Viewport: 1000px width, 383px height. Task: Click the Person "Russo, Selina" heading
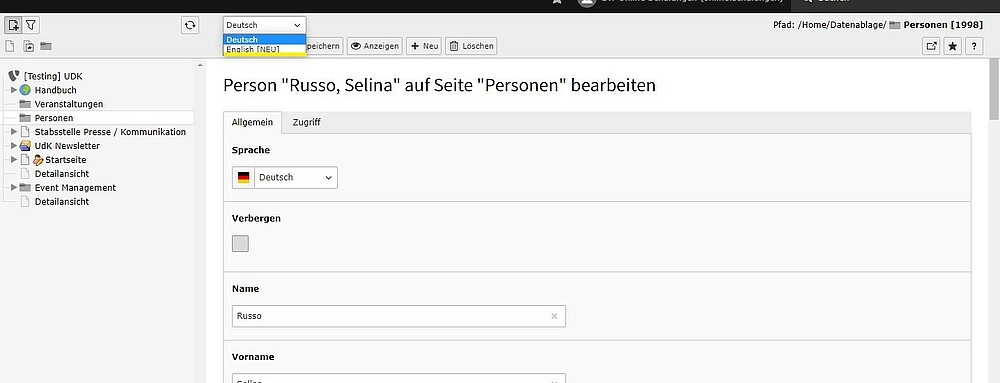[x=439, y=85]
